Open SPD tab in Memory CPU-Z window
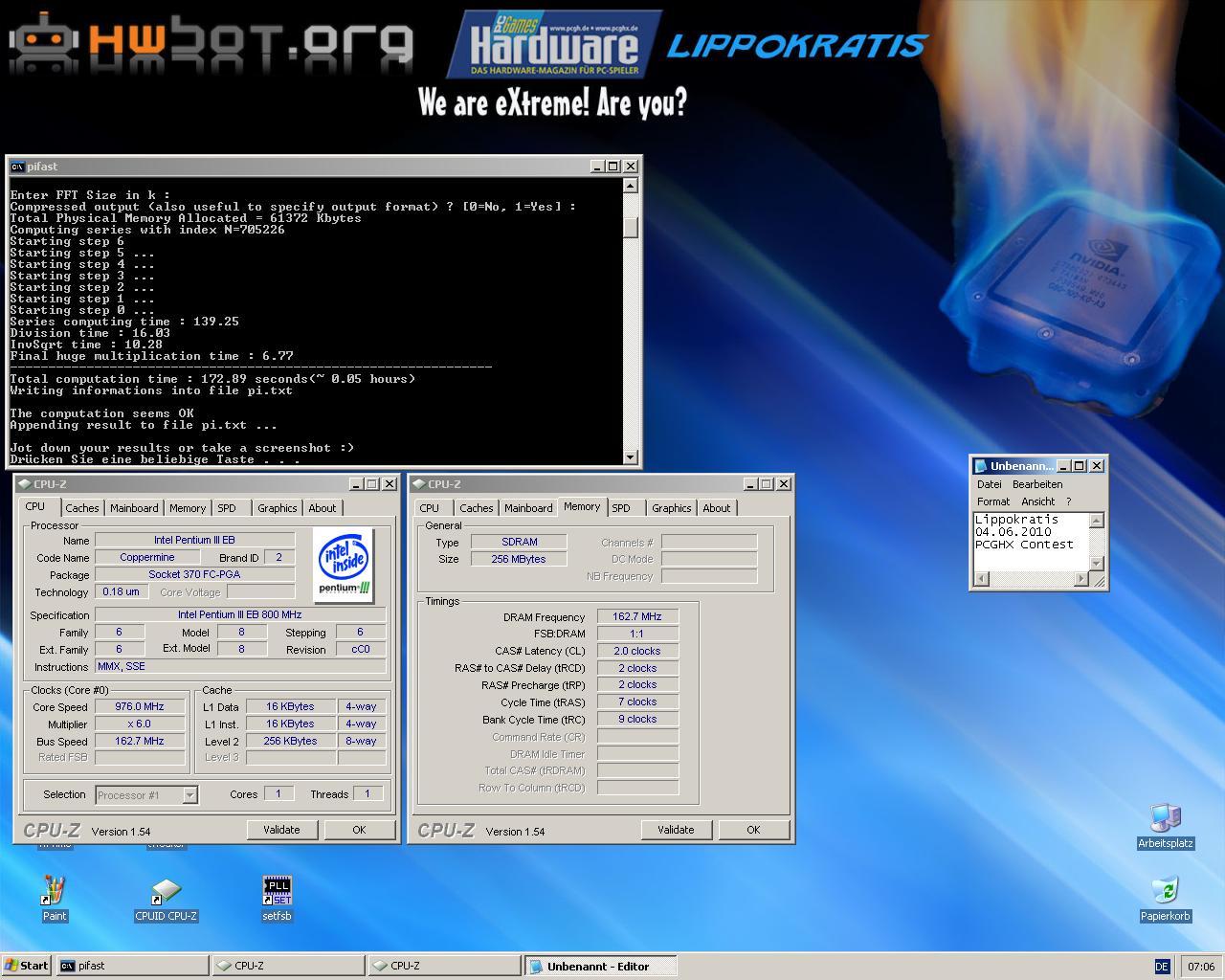1225x980 pixels. (621, 508)
